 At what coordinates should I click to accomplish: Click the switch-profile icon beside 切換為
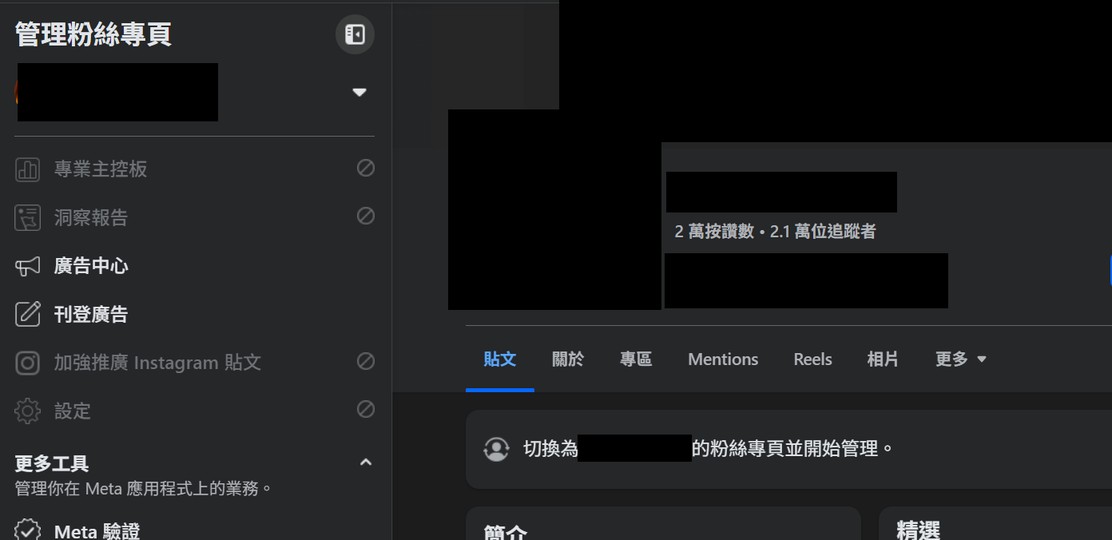tap(496, 449)
